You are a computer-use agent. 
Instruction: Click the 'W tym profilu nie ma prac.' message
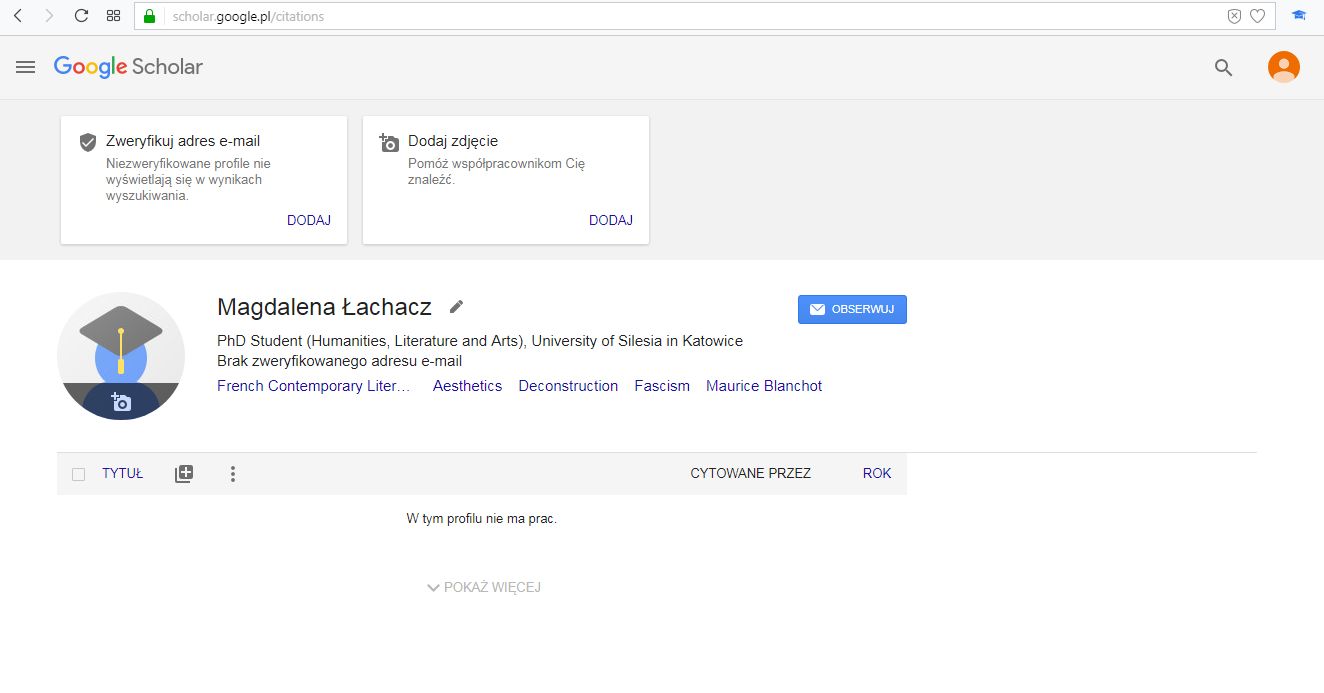click(x=481, y=519)
